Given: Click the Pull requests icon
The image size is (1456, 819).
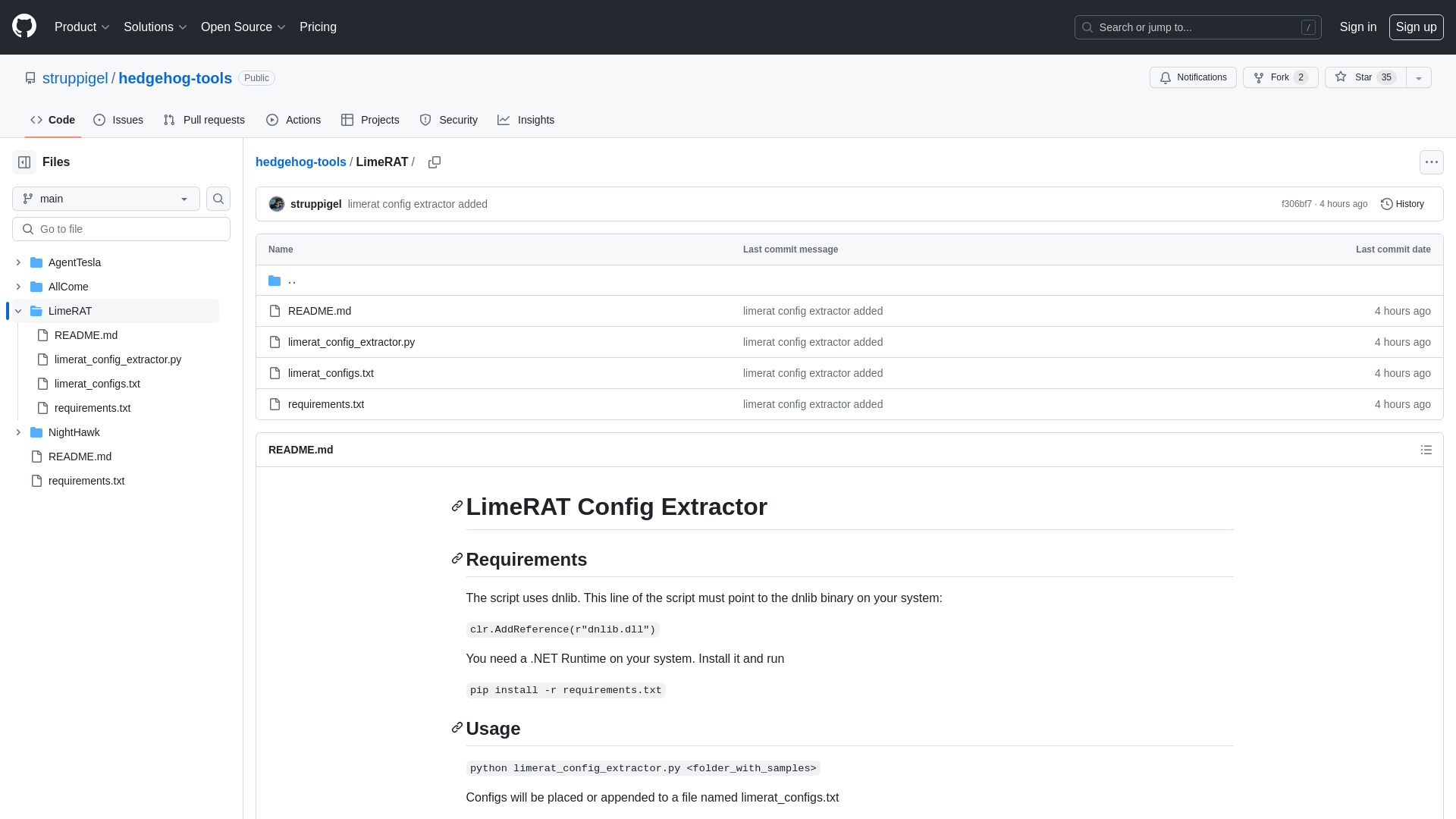Looking at the screenshot, I should click(169, 119).
